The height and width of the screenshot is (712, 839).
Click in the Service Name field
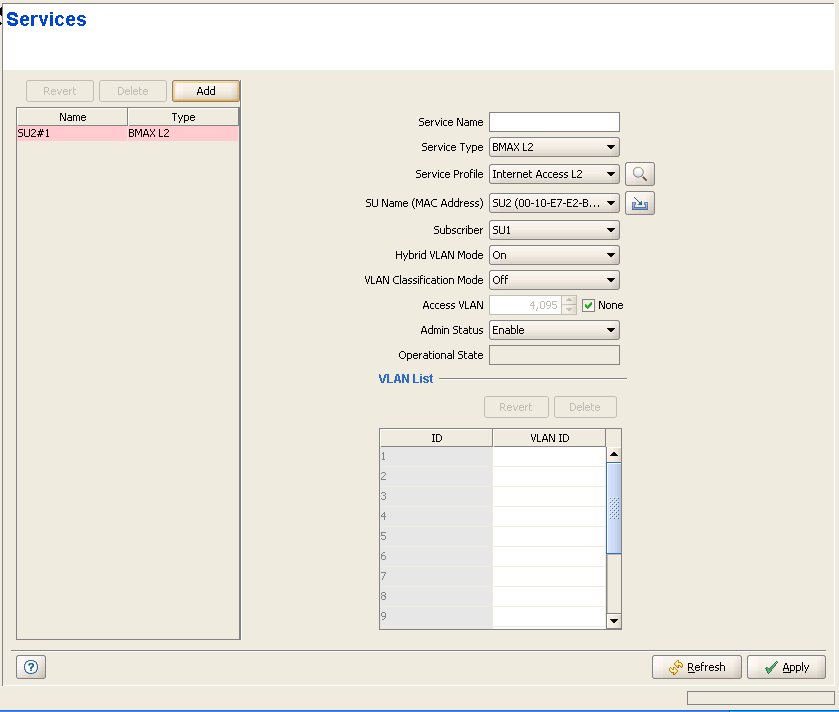click(x=554, y=122)
